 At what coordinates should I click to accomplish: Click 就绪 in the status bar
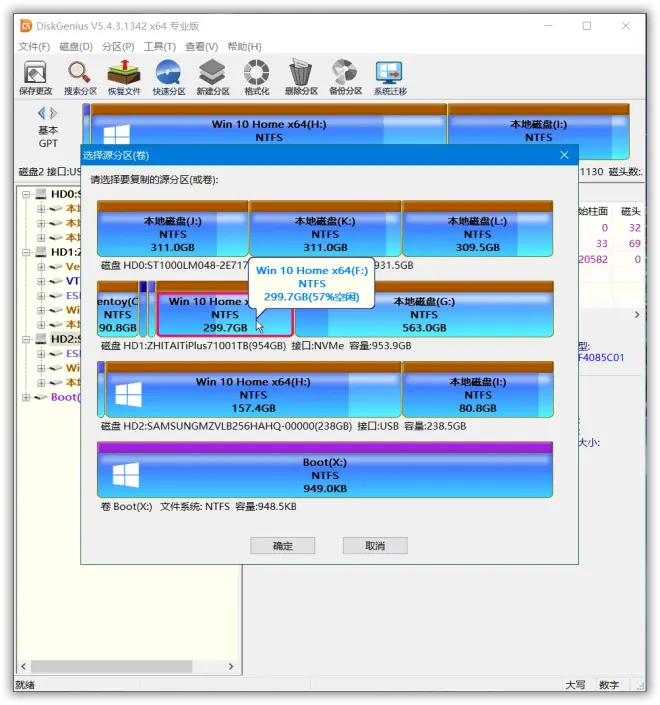[25, 685]
